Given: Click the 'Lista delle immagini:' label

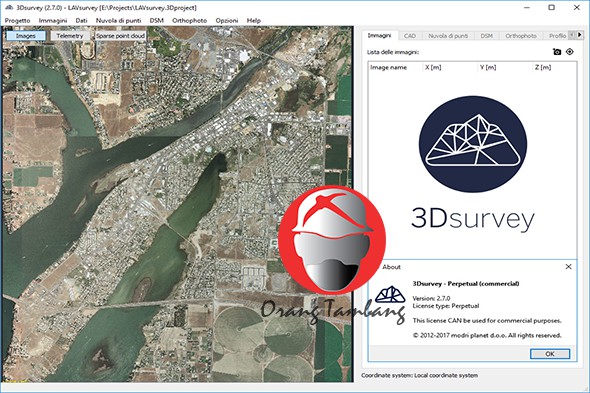Looking at the screenshot, I should click(393, 52).
